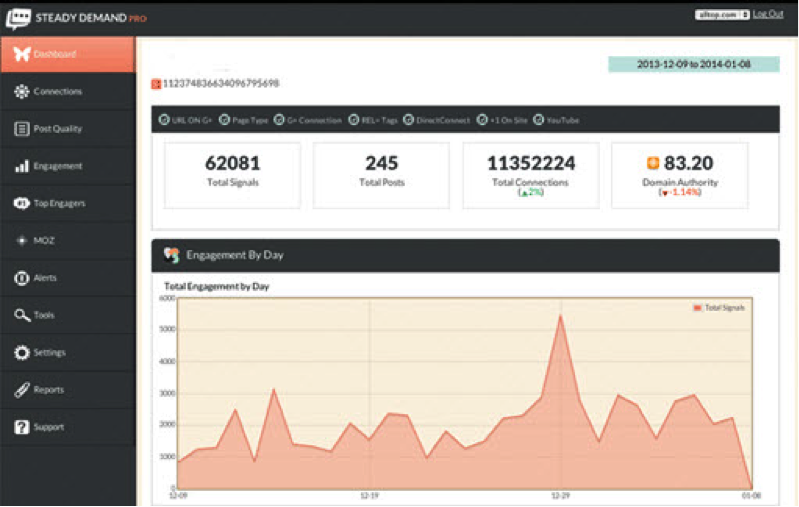Click the Steady Demand speech-bubble logo

tap(18, 19)
